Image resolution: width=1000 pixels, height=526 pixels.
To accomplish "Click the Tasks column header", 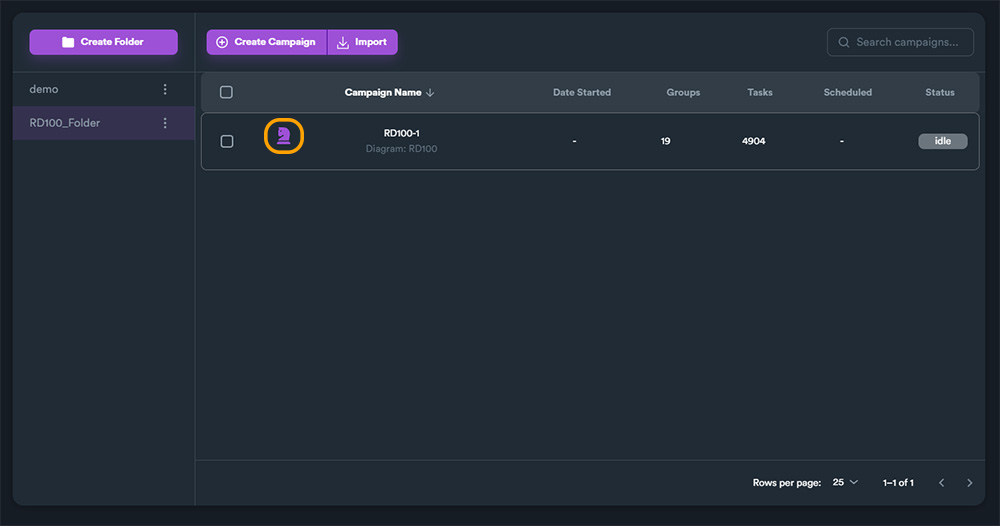I will pyautogui.click(x=760, y=92).
